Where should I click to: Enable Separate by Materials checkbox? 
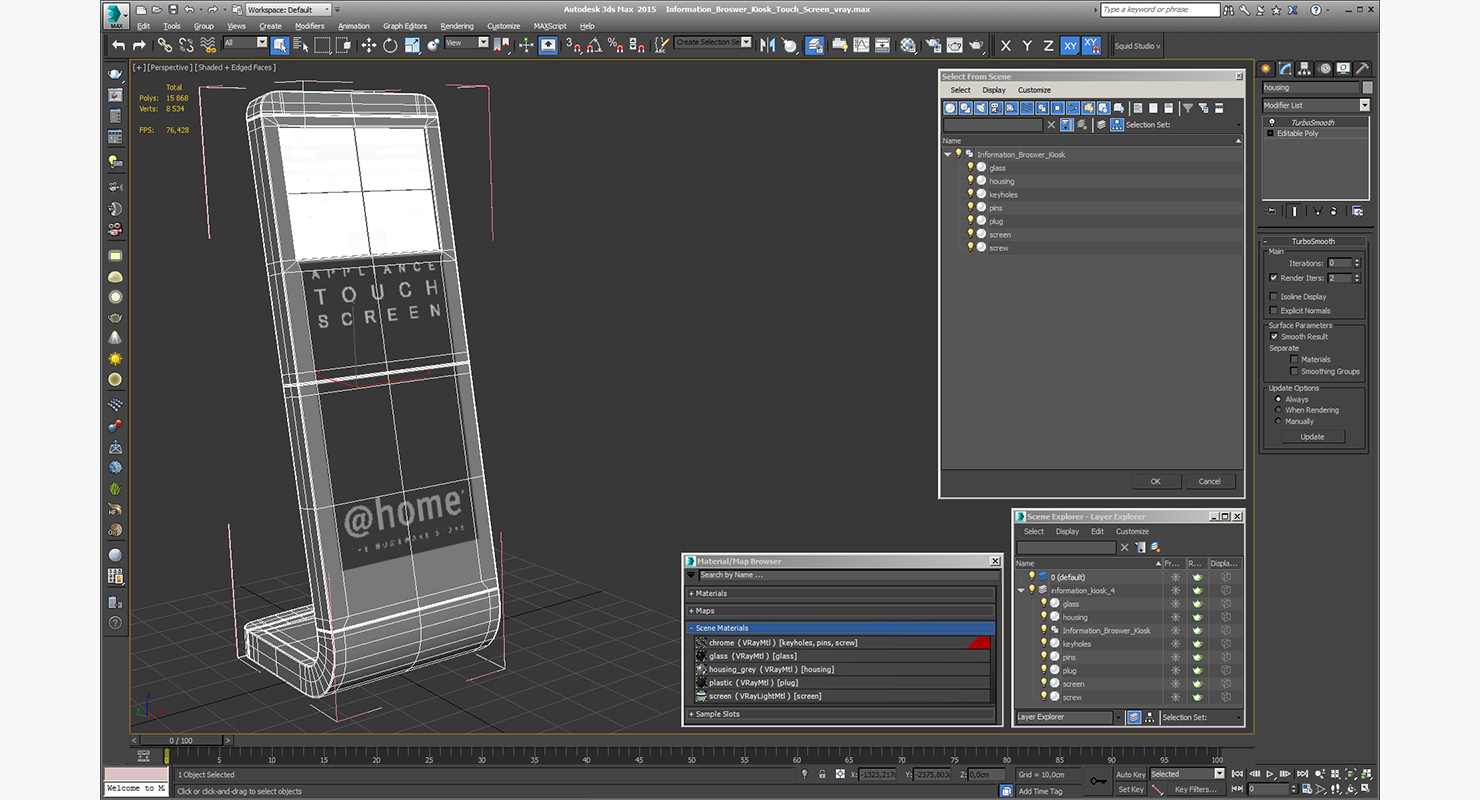click(1294, 359)
